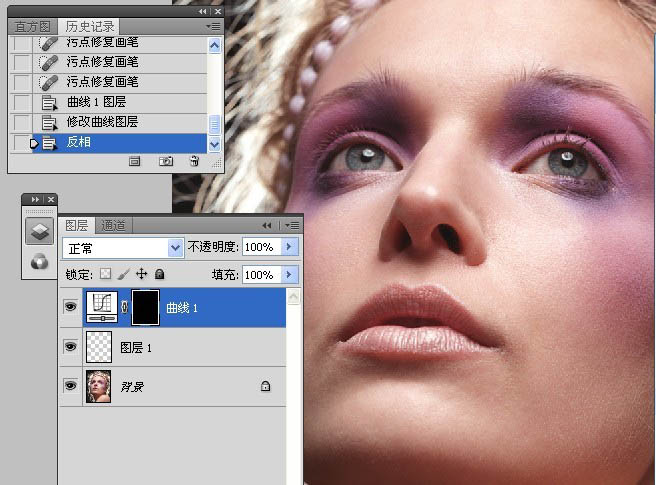Select the 修改曲线图层 history state

coord(120,122)
